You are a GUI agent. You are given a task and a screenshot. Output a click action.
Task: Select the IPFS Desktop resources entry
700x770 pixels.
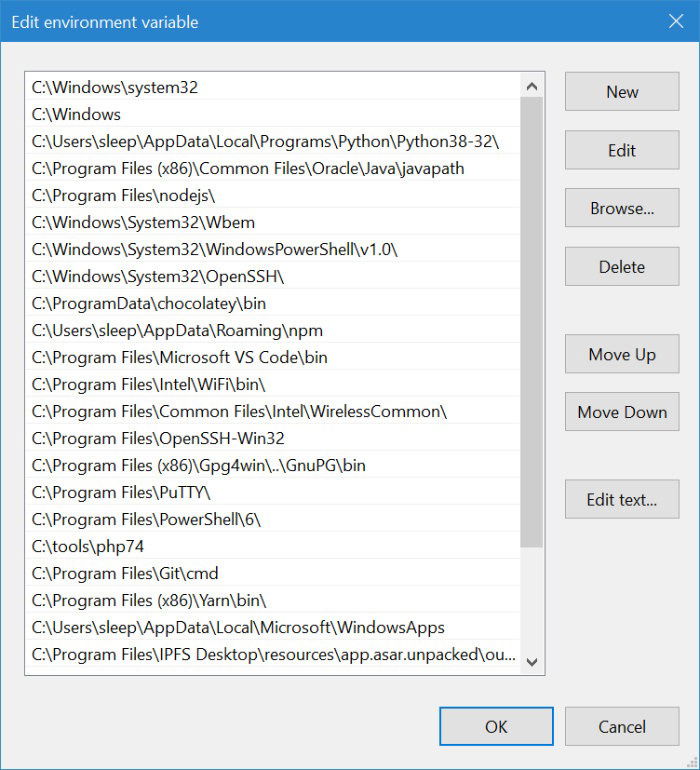click(x=273, y=655)
